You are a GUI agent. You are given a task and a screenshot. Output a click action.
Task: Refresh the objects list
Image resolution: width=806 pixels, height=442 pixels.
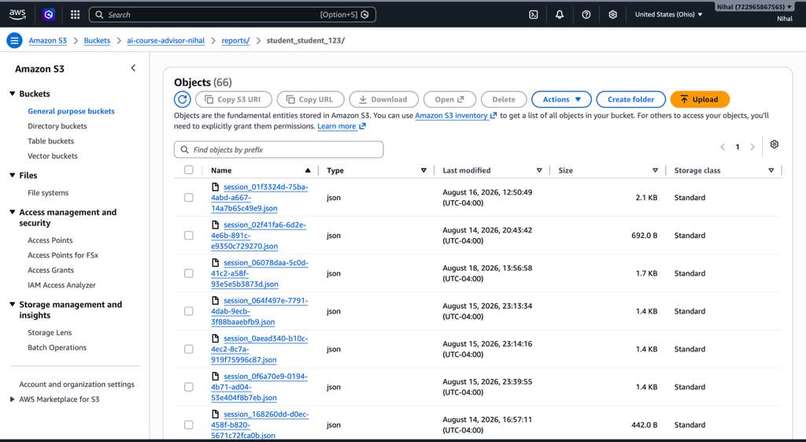pos(182,99)
